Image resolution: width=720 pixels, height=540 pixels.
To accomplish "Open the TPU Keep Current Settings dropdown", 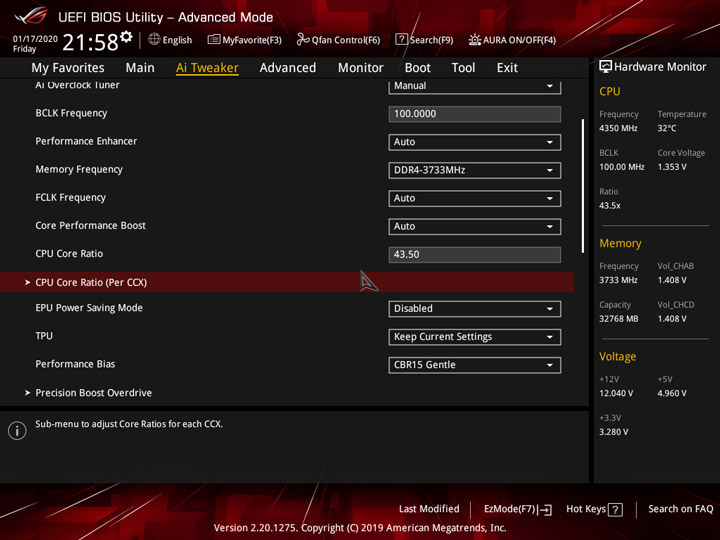I will click(x=474, y=337).
